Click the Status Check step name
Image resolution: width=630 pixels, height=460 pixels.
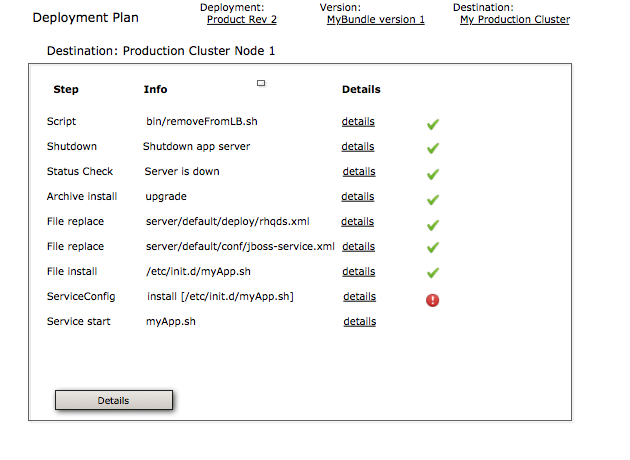(x=80, y=172)
